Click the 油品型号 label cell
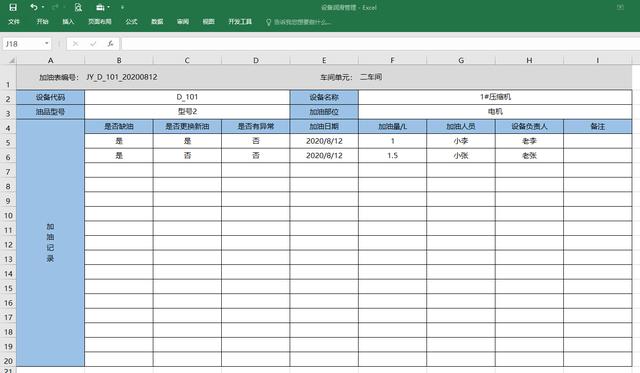 (50, 112)
